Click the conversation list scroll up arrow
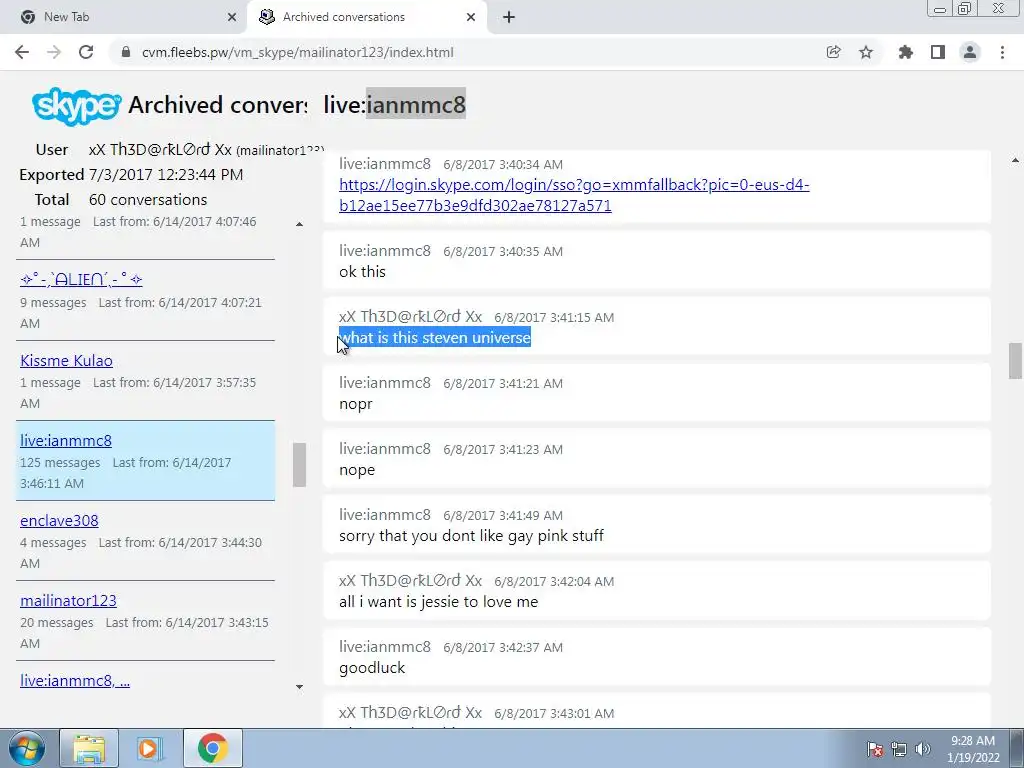This screenshot has width=1024, height=768. pyautogui.click(x=299, y=224)
